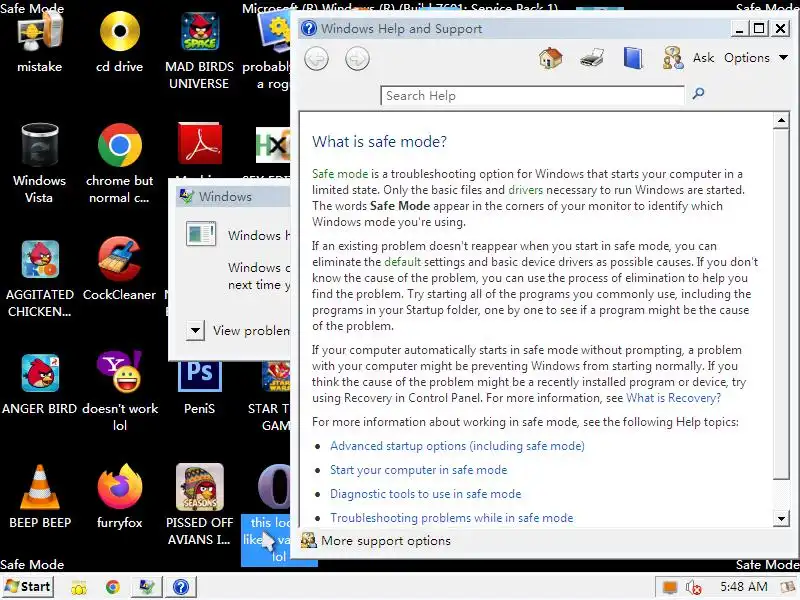The width and height of the screenshot is (800, 600).
Task: Open PISSED OFF AVIANS Seasons icon
Action: [x=199, y=487]
